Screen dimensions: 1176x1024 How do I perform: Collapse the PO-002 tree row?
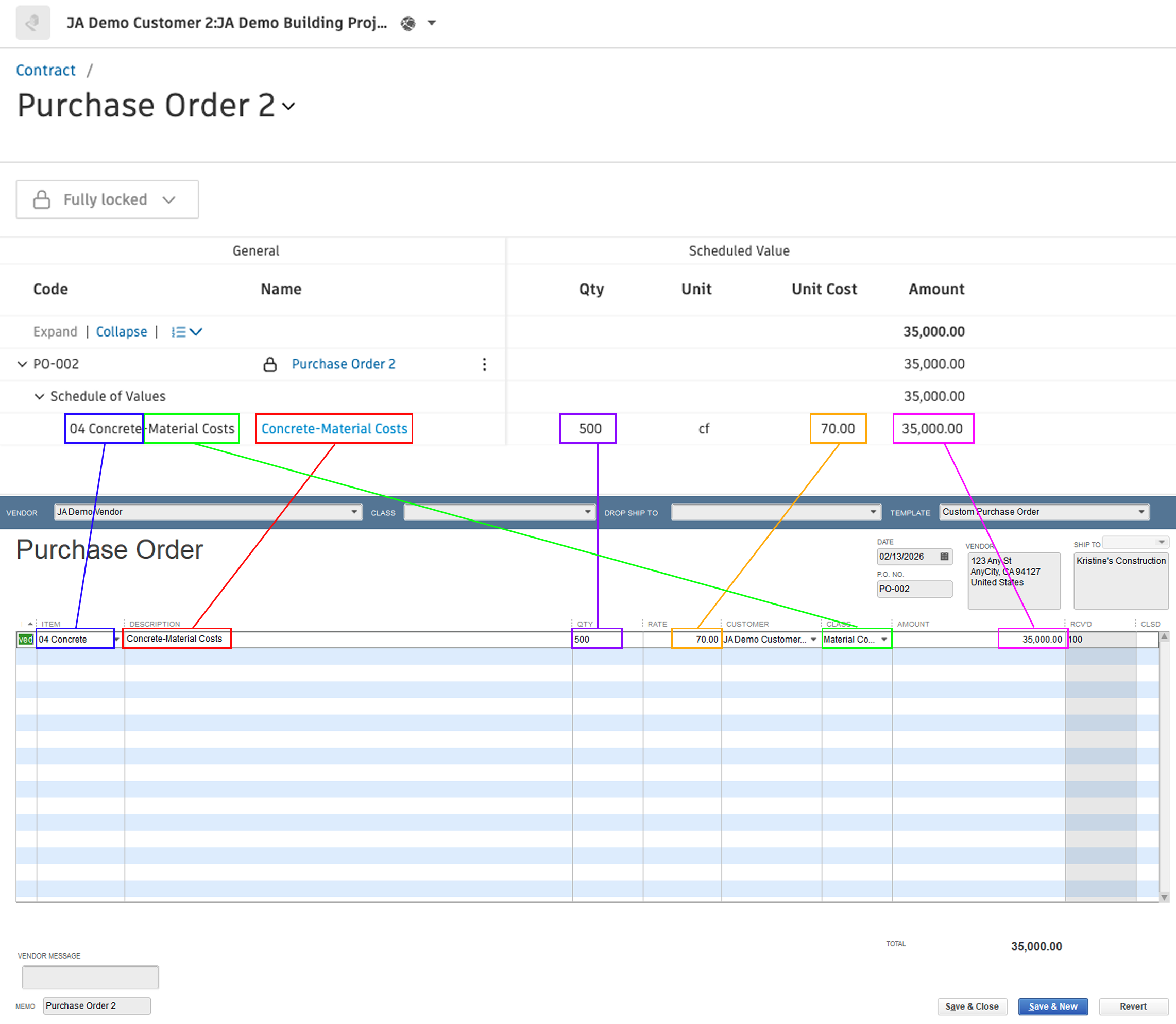coord(22,364)
